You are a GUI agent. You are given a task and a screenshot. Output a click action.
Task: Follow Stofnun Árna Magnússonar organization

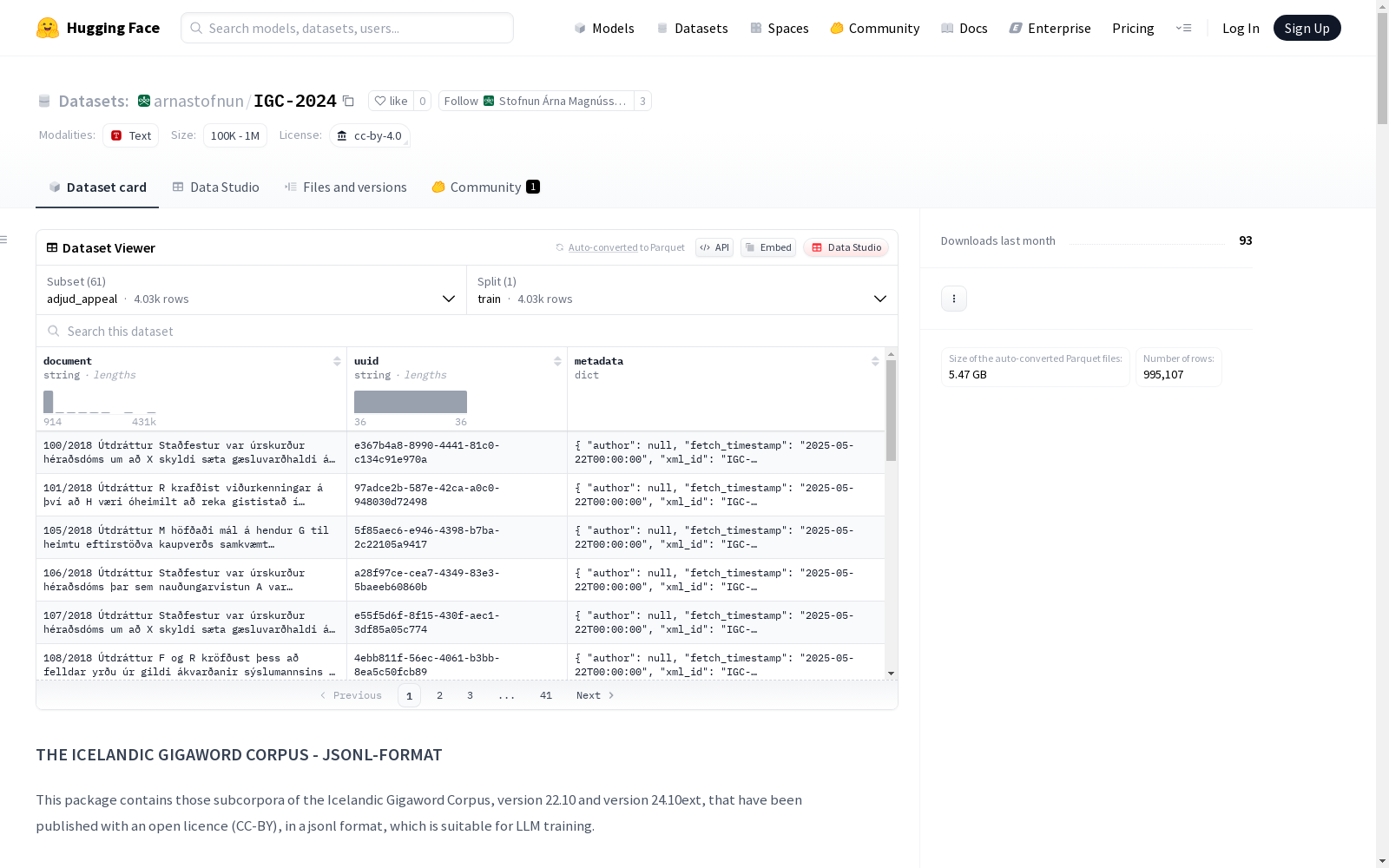tap(536, 101)
